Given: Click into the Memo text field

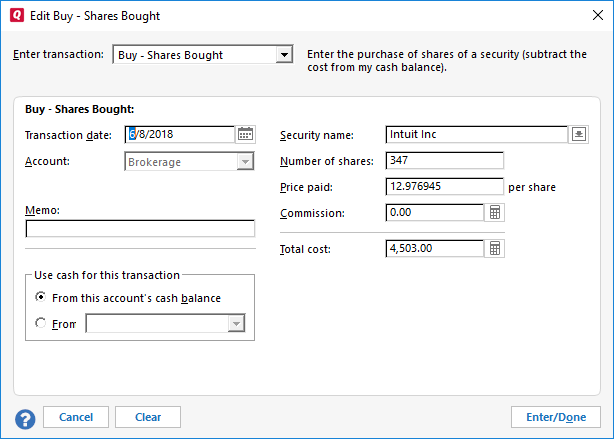Looking at the screenshot, I should coord(139,229).
